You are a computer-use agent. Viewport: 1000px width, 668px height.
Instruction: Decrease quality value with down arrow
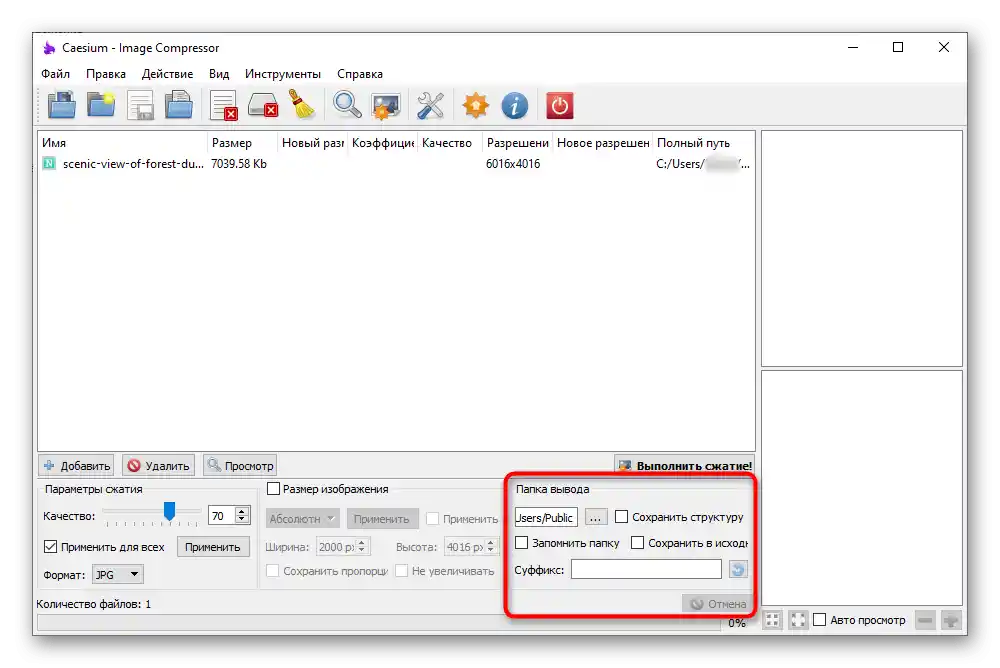click(242, 519)
